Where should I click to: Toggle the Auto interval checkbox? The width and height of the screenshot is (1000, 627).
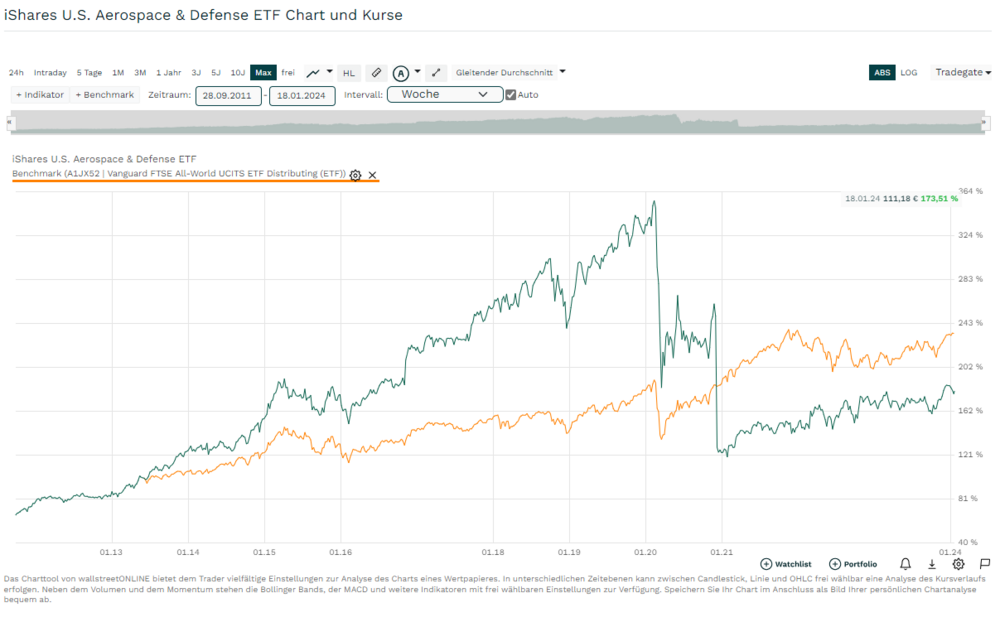point(511,95)
